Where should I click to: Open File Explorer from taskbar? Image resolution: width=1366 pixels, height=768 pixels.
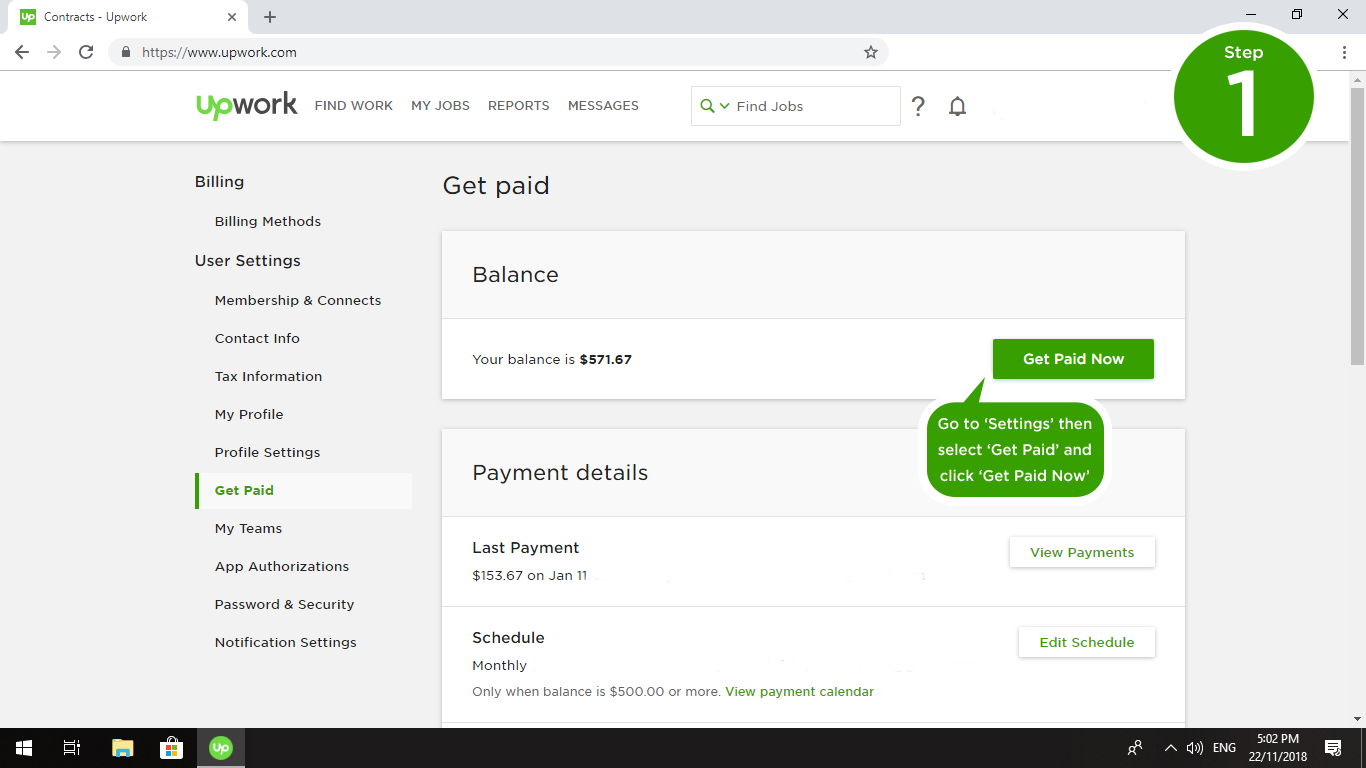(x=122, y=747)
